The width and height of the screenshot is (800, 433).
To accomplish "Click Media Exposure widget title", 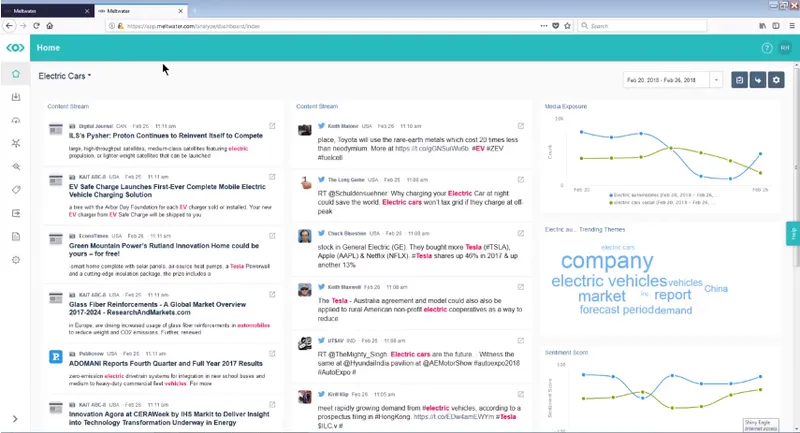I will (566, 107).
